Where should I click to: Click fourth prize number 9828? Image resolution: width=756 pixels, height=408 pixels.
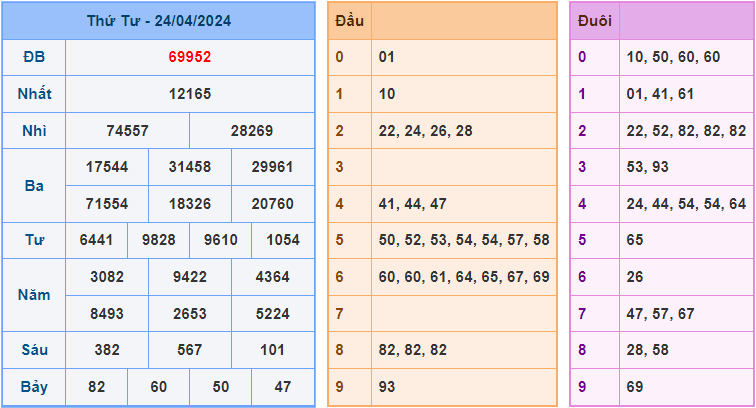coord(159,240)
